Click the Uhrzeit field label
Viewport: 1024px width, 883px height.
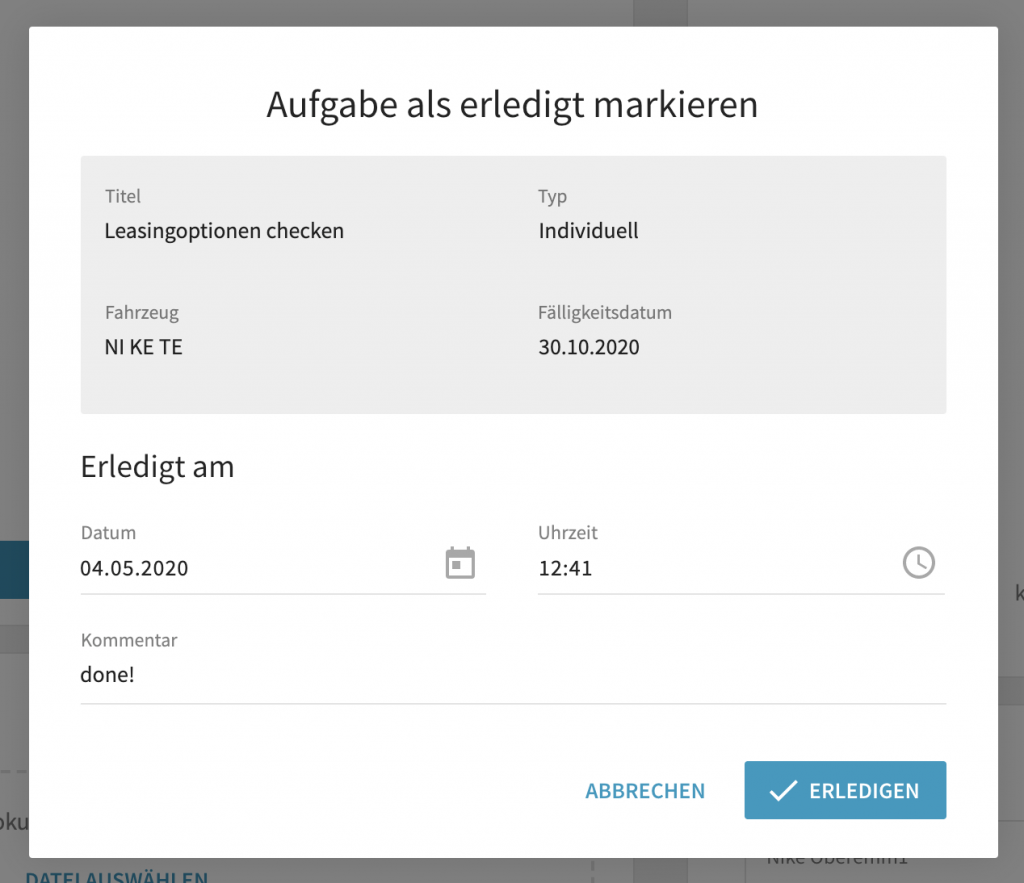click(x=568, y=533)
